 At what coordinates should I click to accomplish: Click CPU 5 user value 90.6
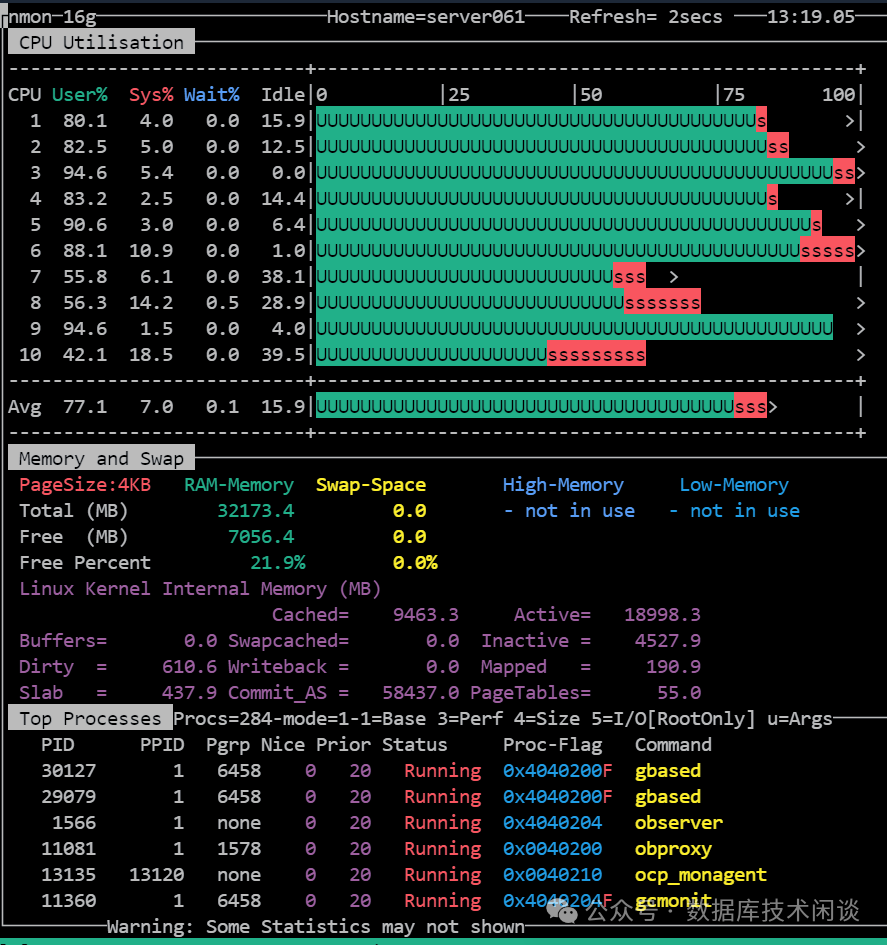click(x=85, y=224)
